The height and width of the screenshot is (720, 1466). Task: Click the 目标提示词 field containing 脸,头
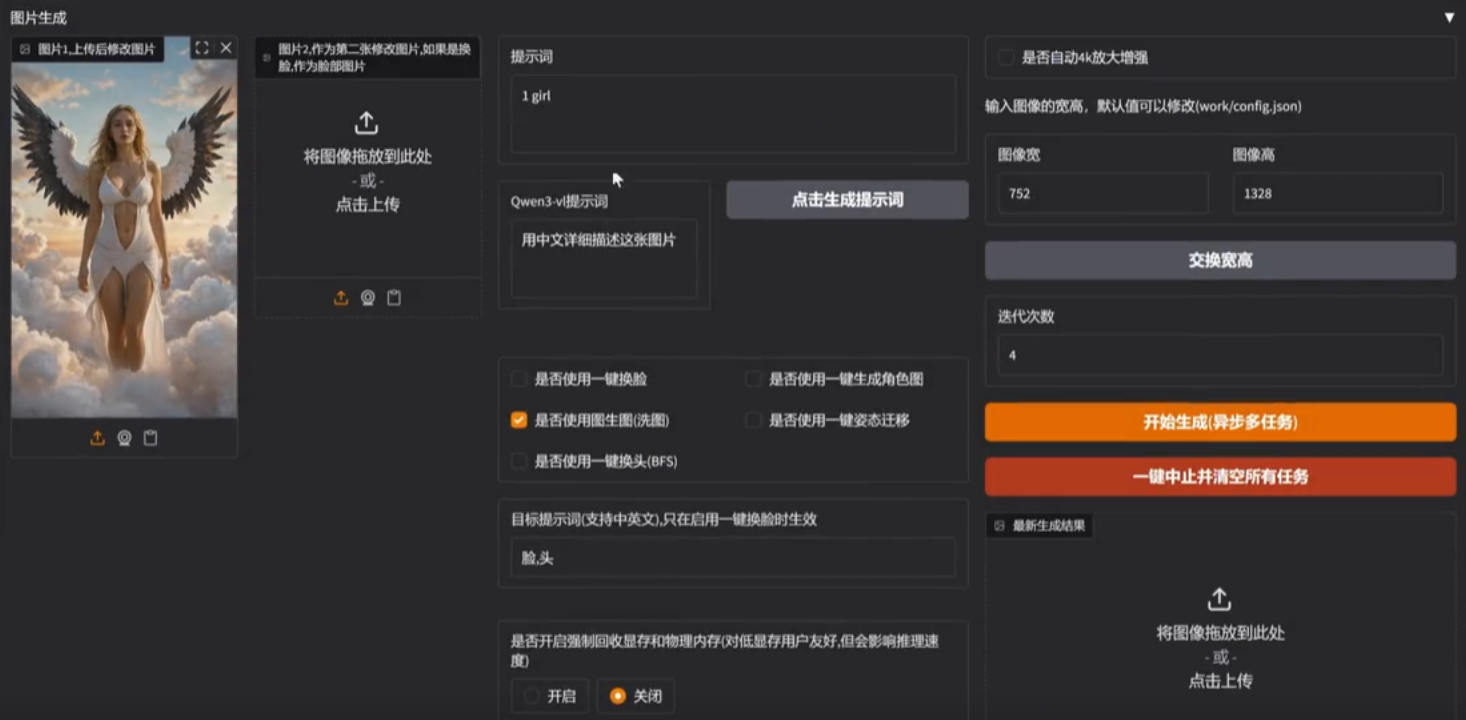coord(733,558)
